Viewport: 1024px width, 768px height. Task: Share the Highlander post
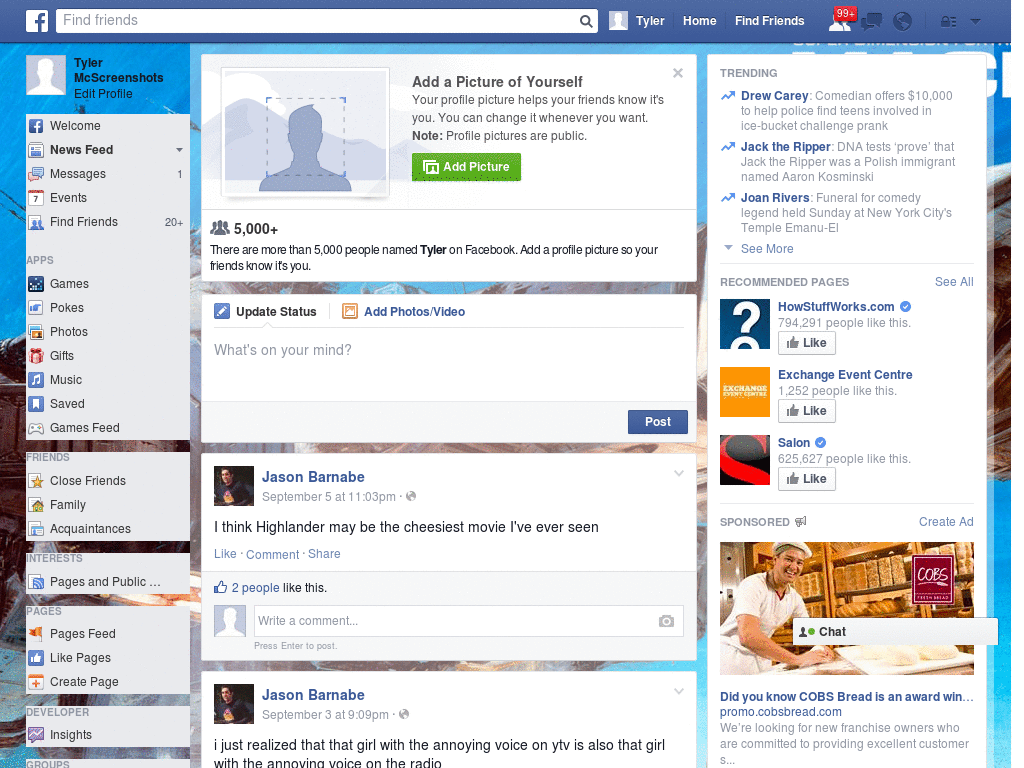coord(324,554)
